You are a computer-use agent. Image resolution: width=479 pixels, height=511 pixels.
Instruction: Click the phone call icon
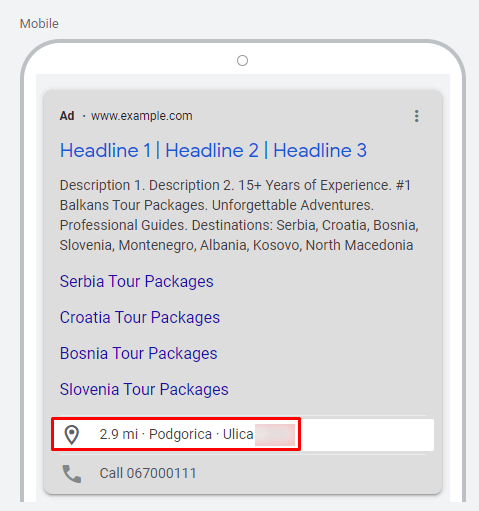(x=72, y=474)
